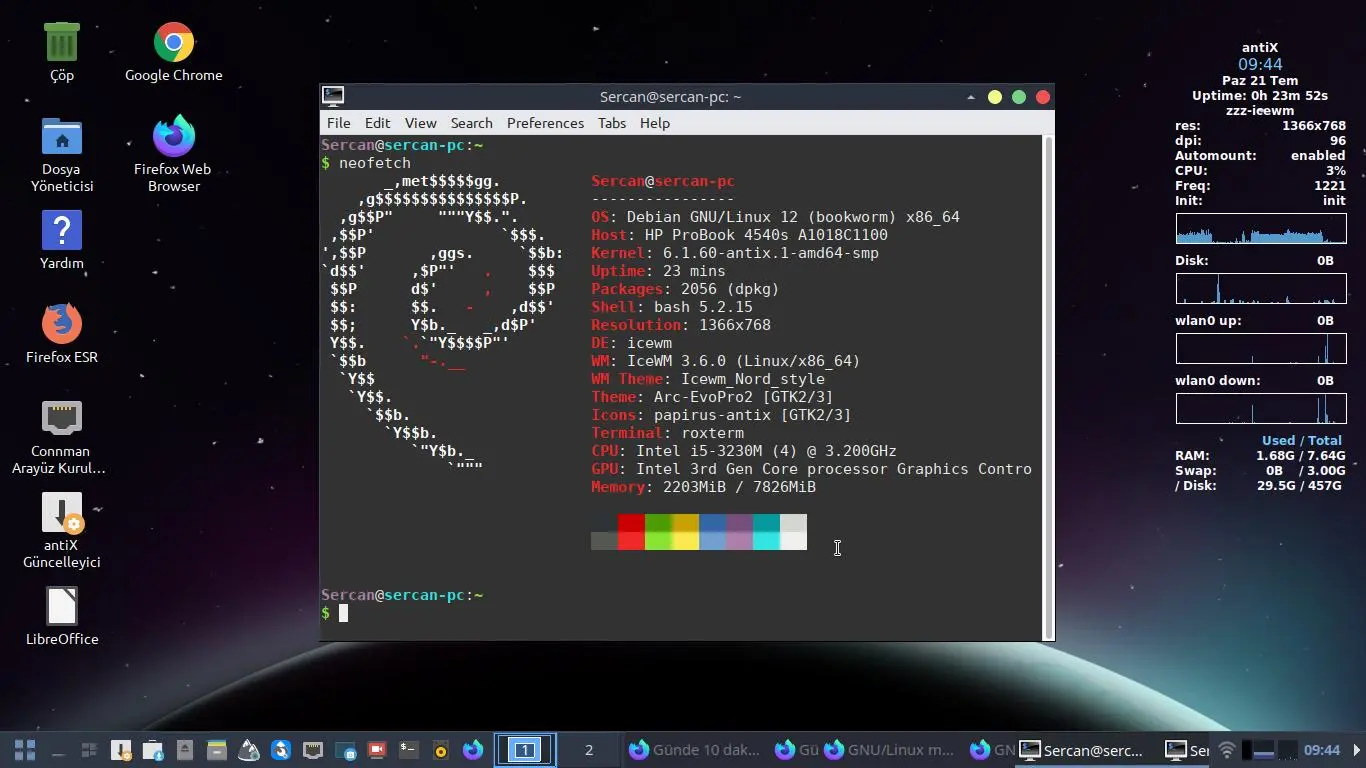
Task: Click the cursor at terminal prompt line
Action: pyautogui.click(x=343, y=613)
